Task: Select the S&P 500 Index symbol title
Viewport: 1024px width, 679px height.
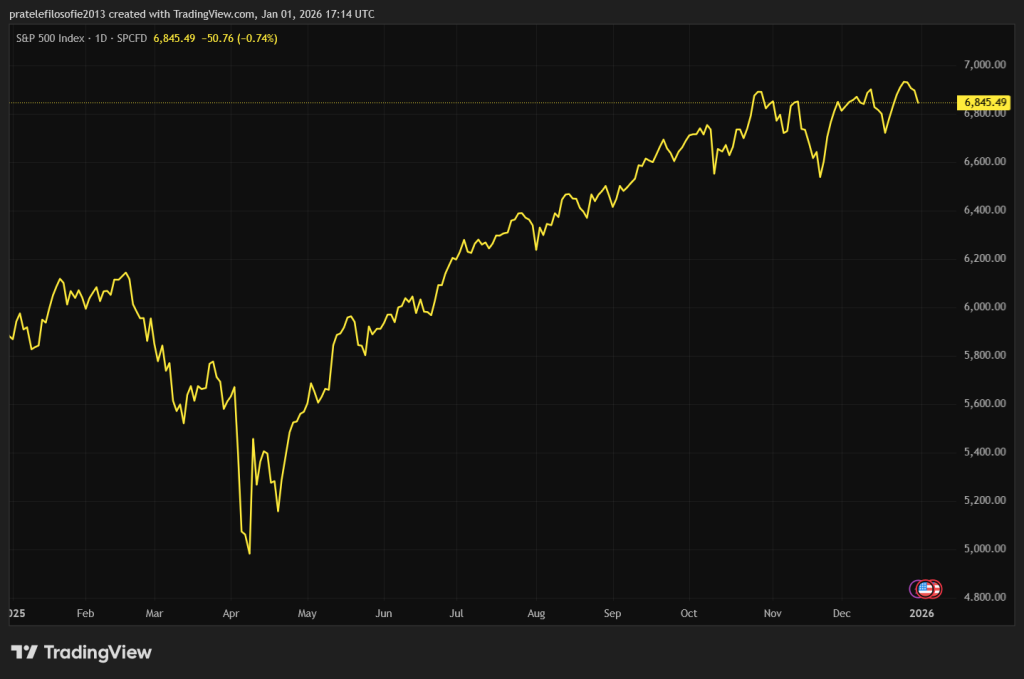Action: (49, 38)
